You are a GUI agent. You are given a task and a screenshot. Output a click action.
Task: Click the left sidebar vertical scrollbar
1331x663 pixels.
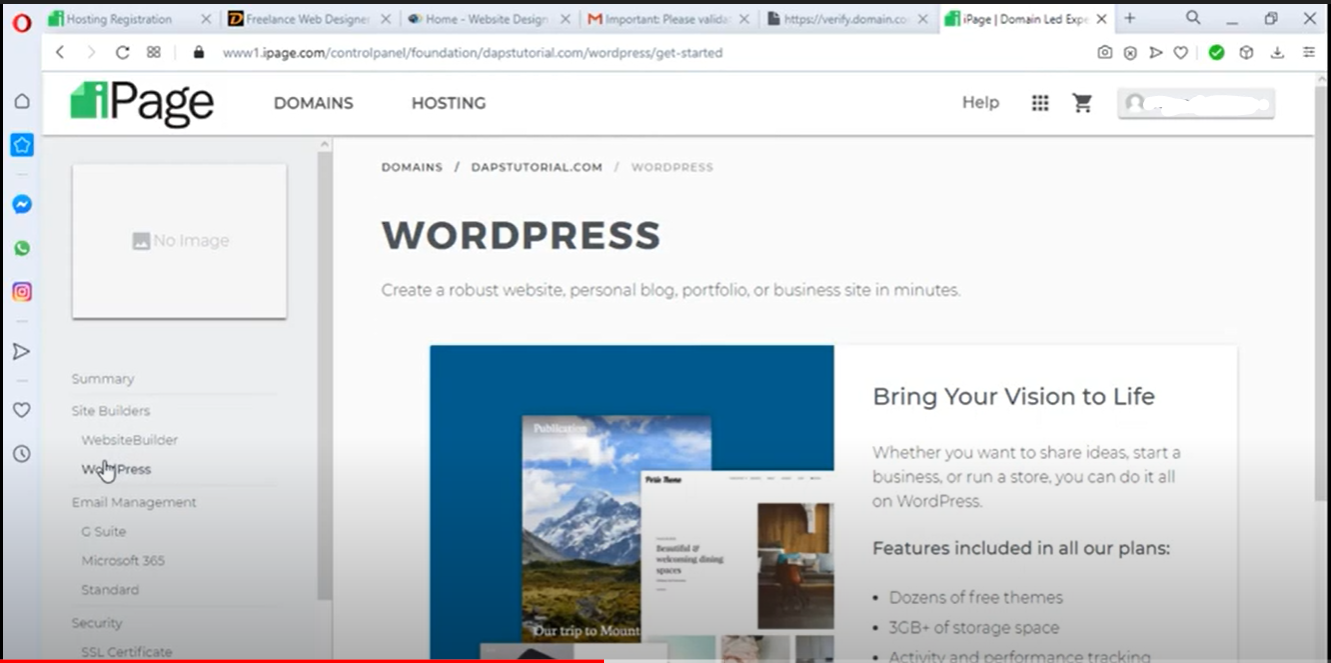pos(324,375)
